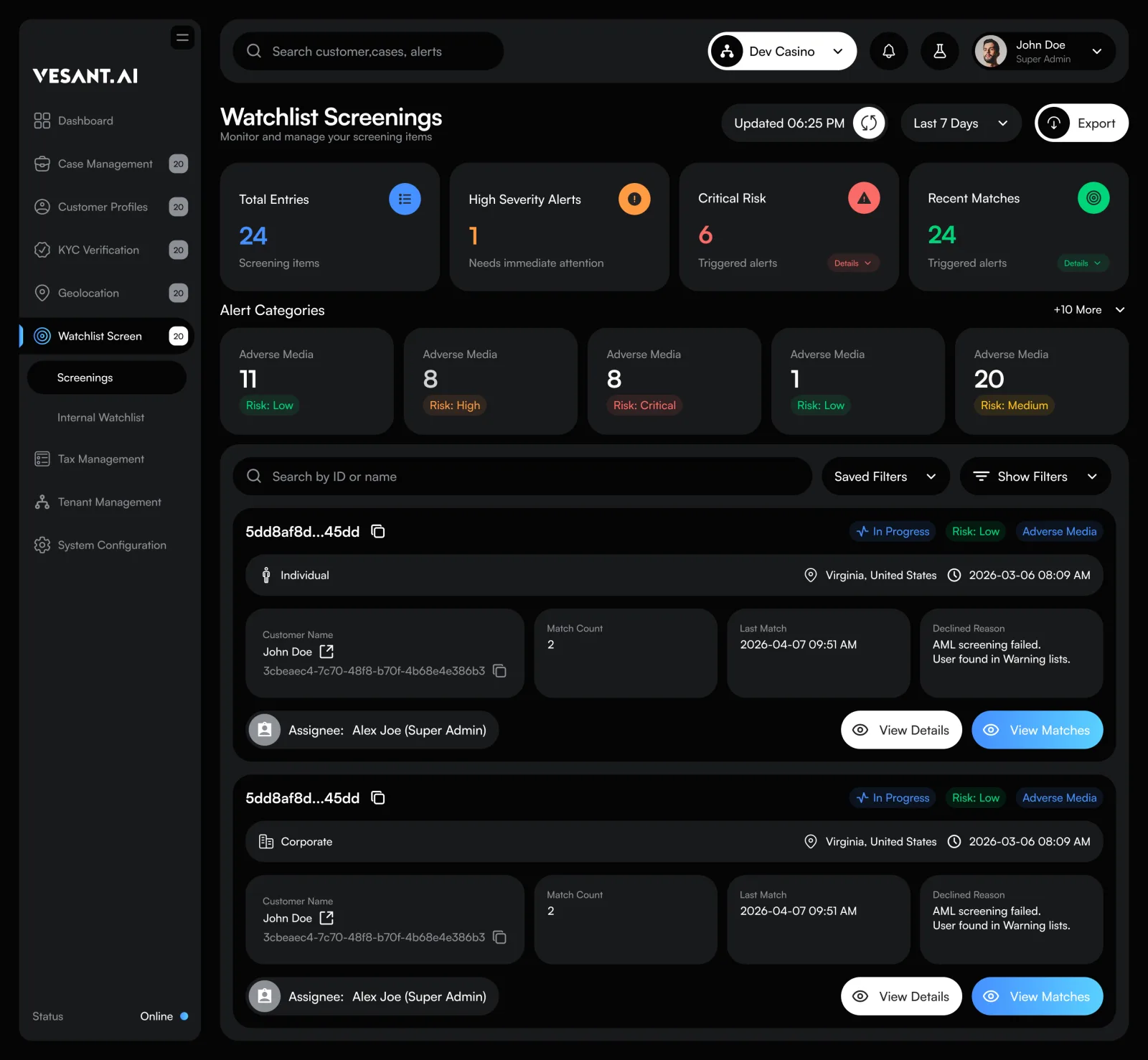1148x1060 pixels.
Task: Click Case Management 20 count badge
Action: click(x=179, y=164)
